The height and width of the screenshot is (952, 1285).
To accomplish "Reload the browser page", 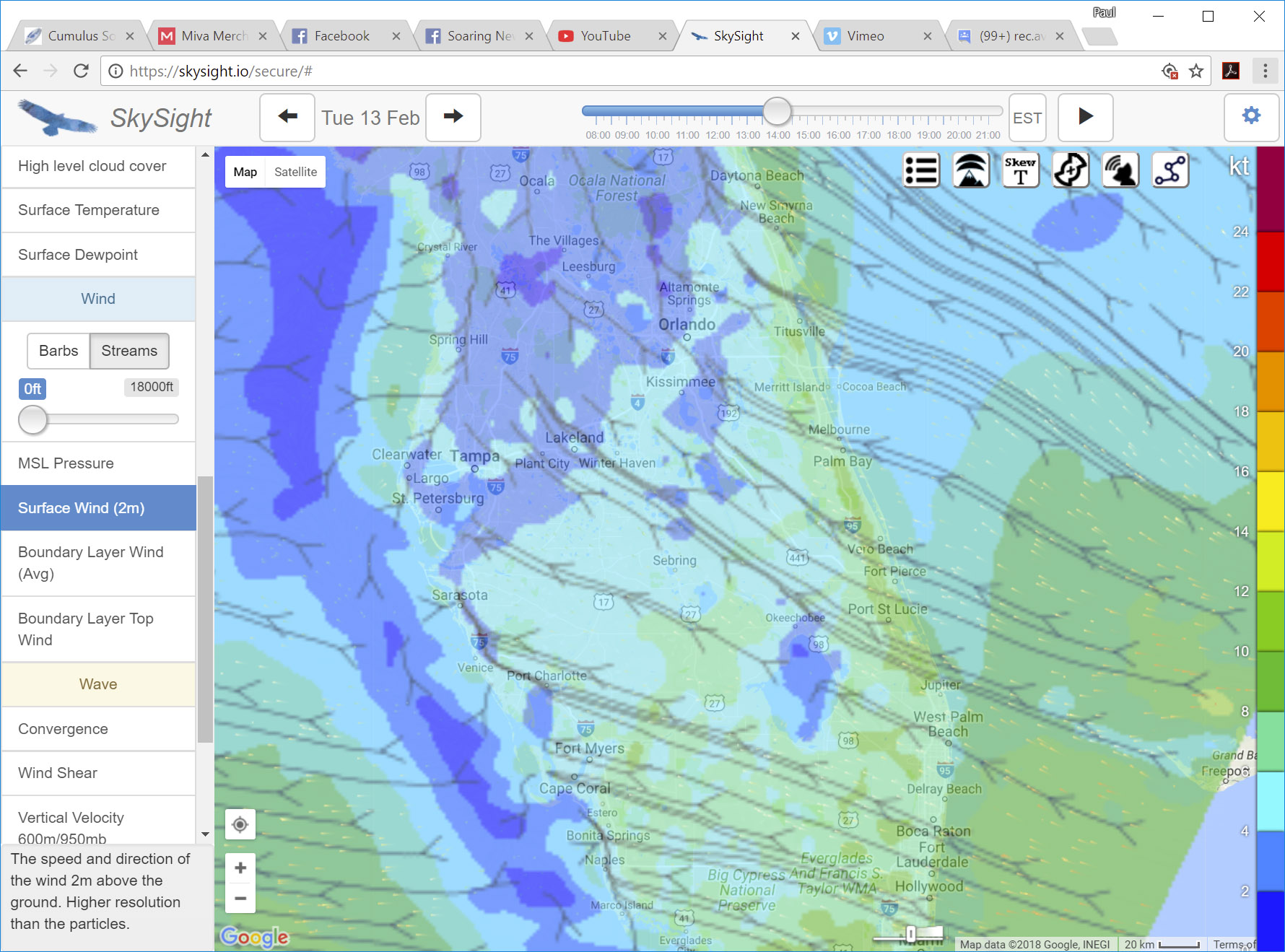I will click(81, 71).
